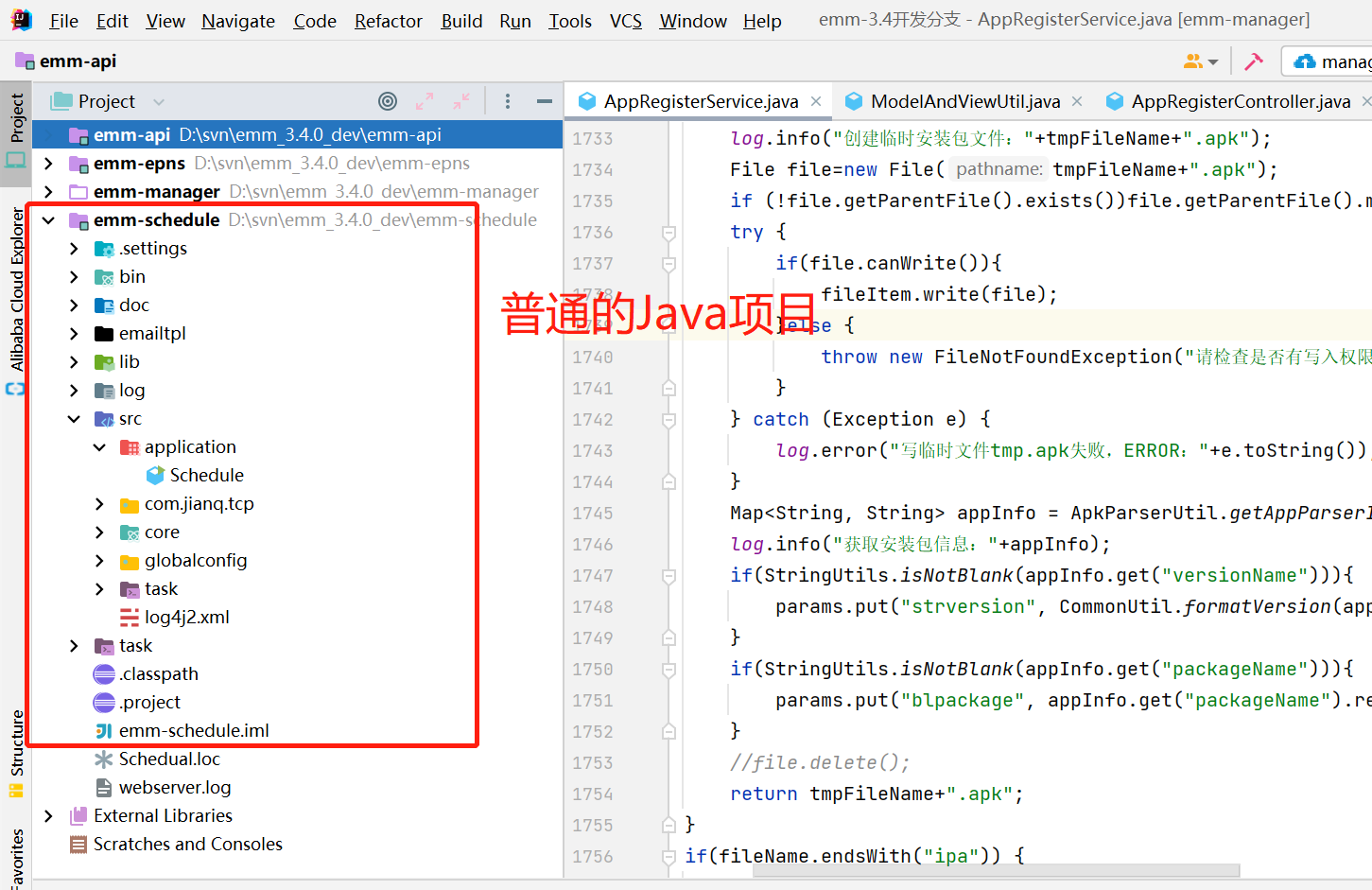Toggle code fold marker at line 1750

[669, 670]
